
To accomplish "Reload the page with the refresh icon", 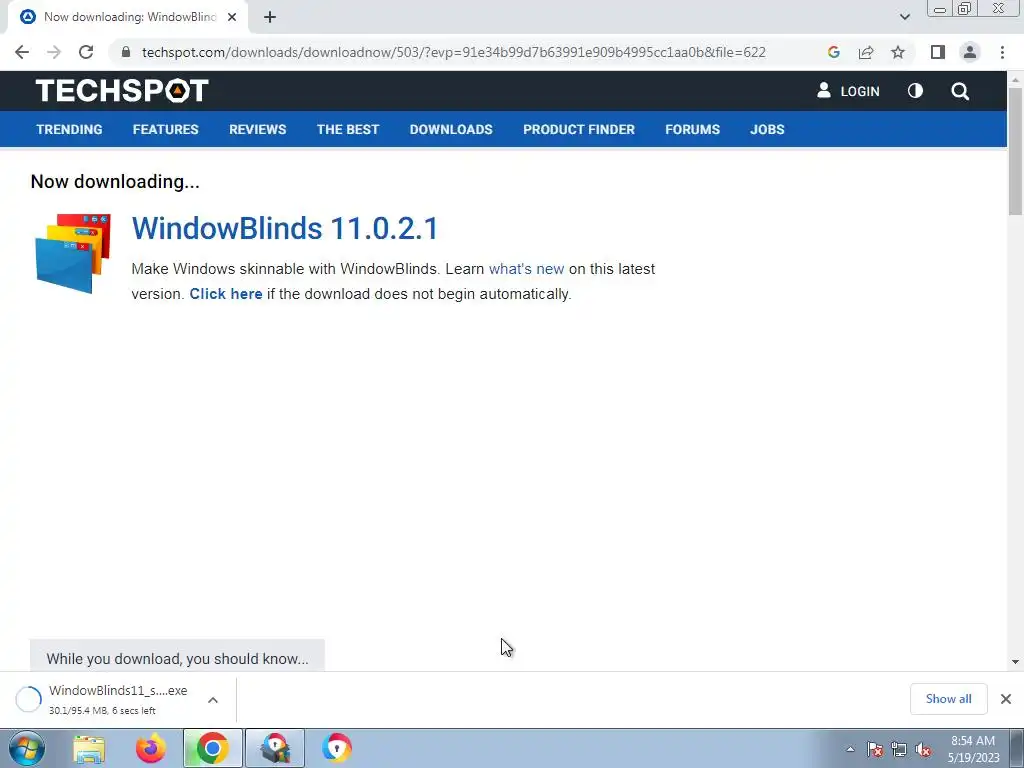I will coord(86,52).
